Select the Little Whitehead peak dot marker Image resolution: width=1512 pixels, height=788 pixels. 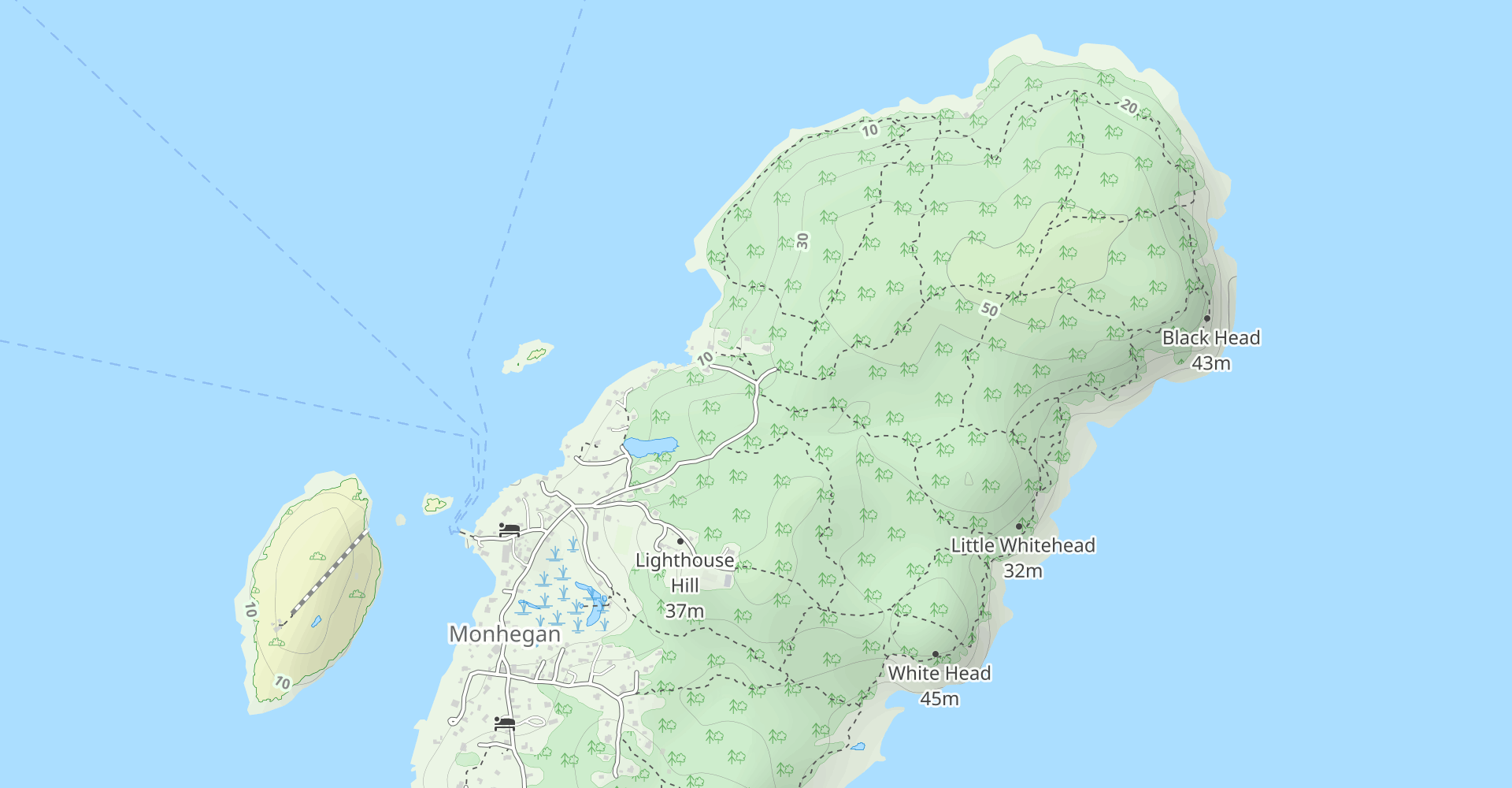pyautogui.click(x=1018, y=526)
